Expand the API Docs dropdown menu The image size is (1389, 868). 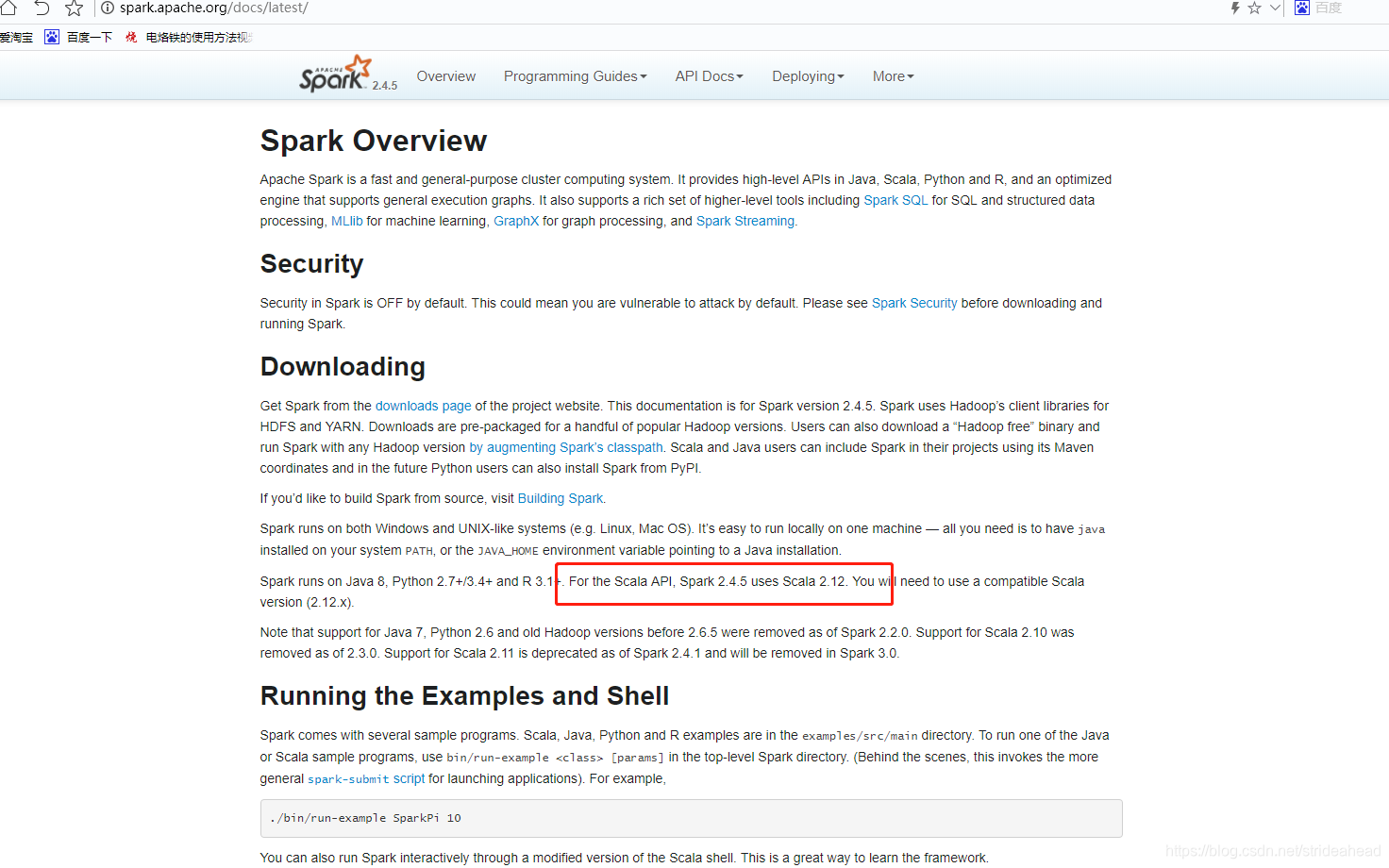coord(710,76)
